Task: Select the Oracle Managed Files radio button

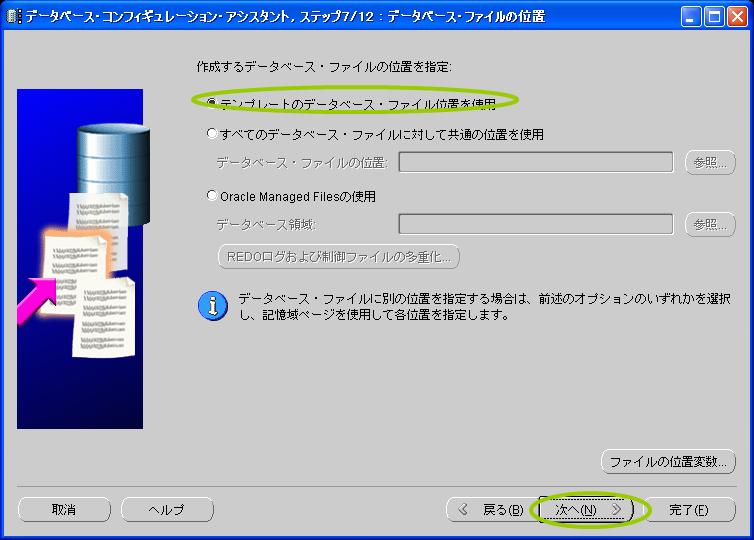Action: coord(212,195)
